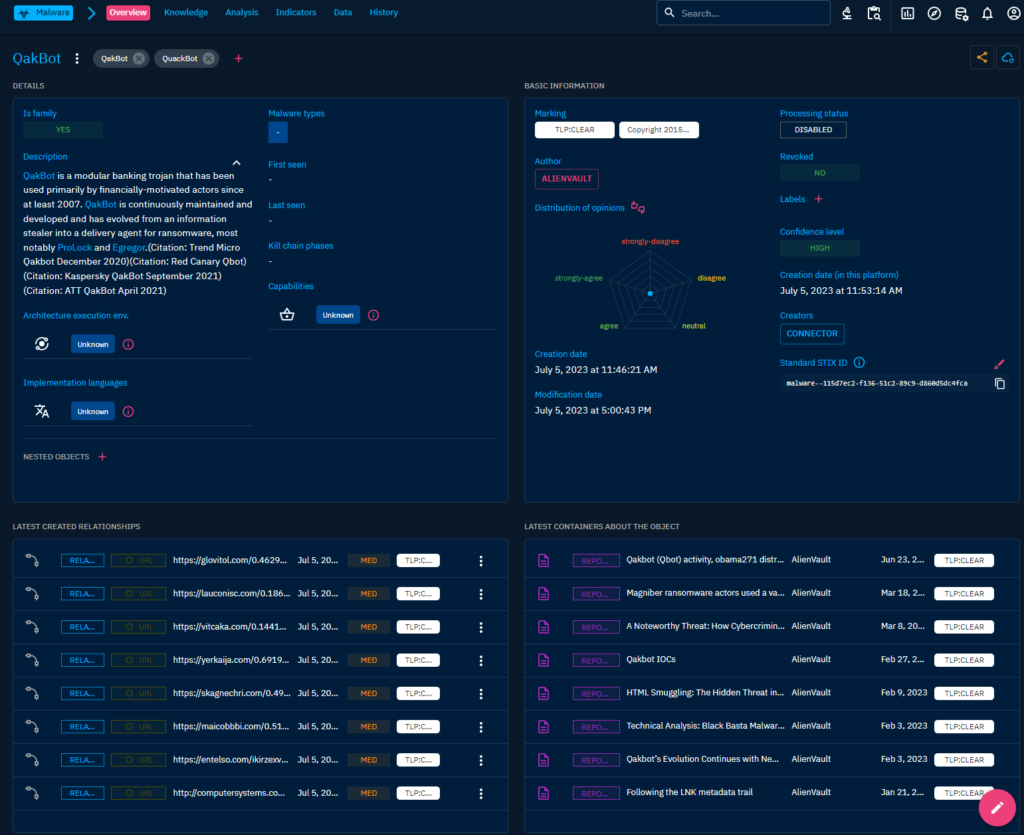Click the orange share icon

click(982, 58)
